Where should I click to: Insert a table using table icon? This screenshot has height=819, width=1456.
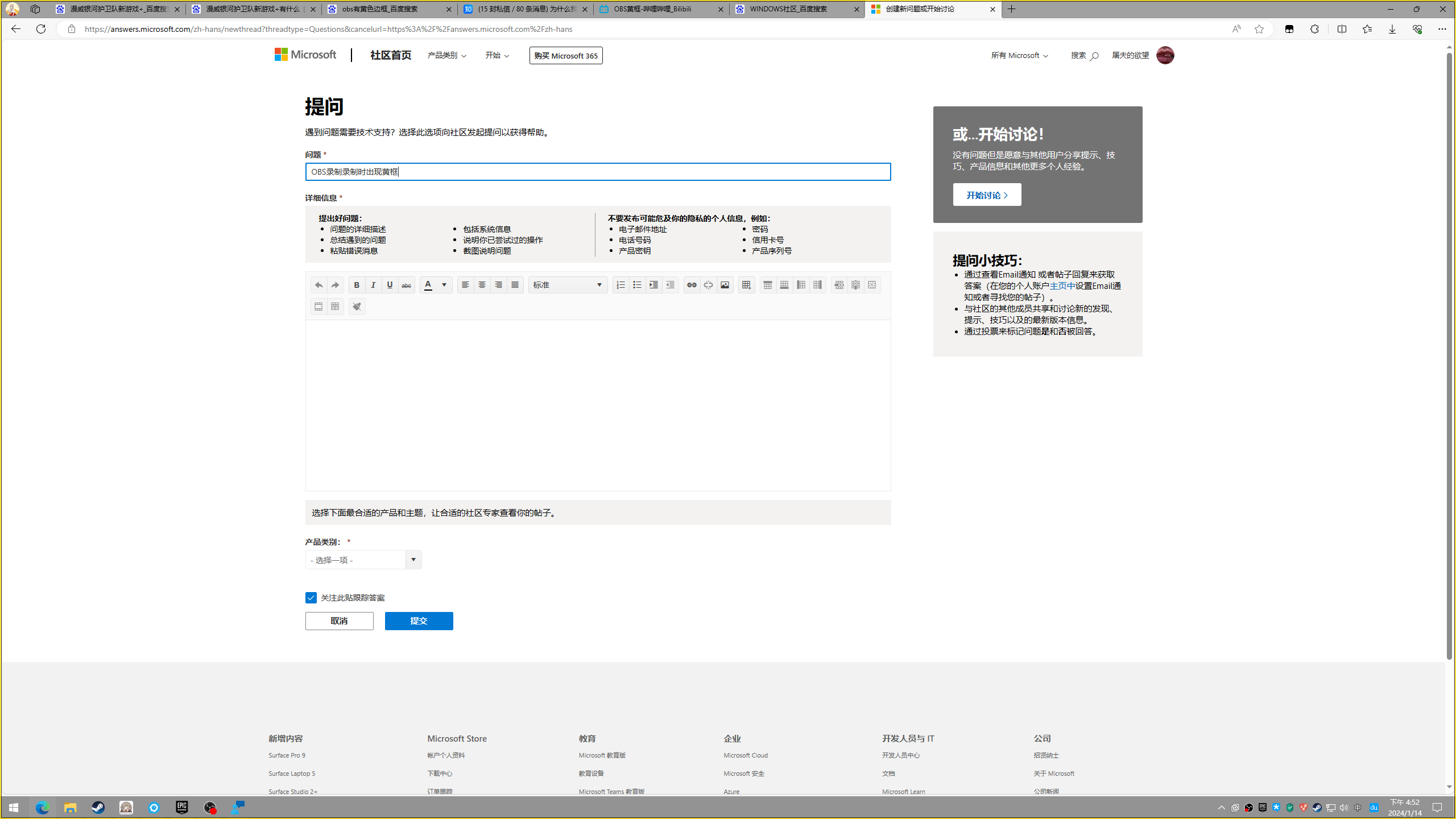tap(746, 285)
